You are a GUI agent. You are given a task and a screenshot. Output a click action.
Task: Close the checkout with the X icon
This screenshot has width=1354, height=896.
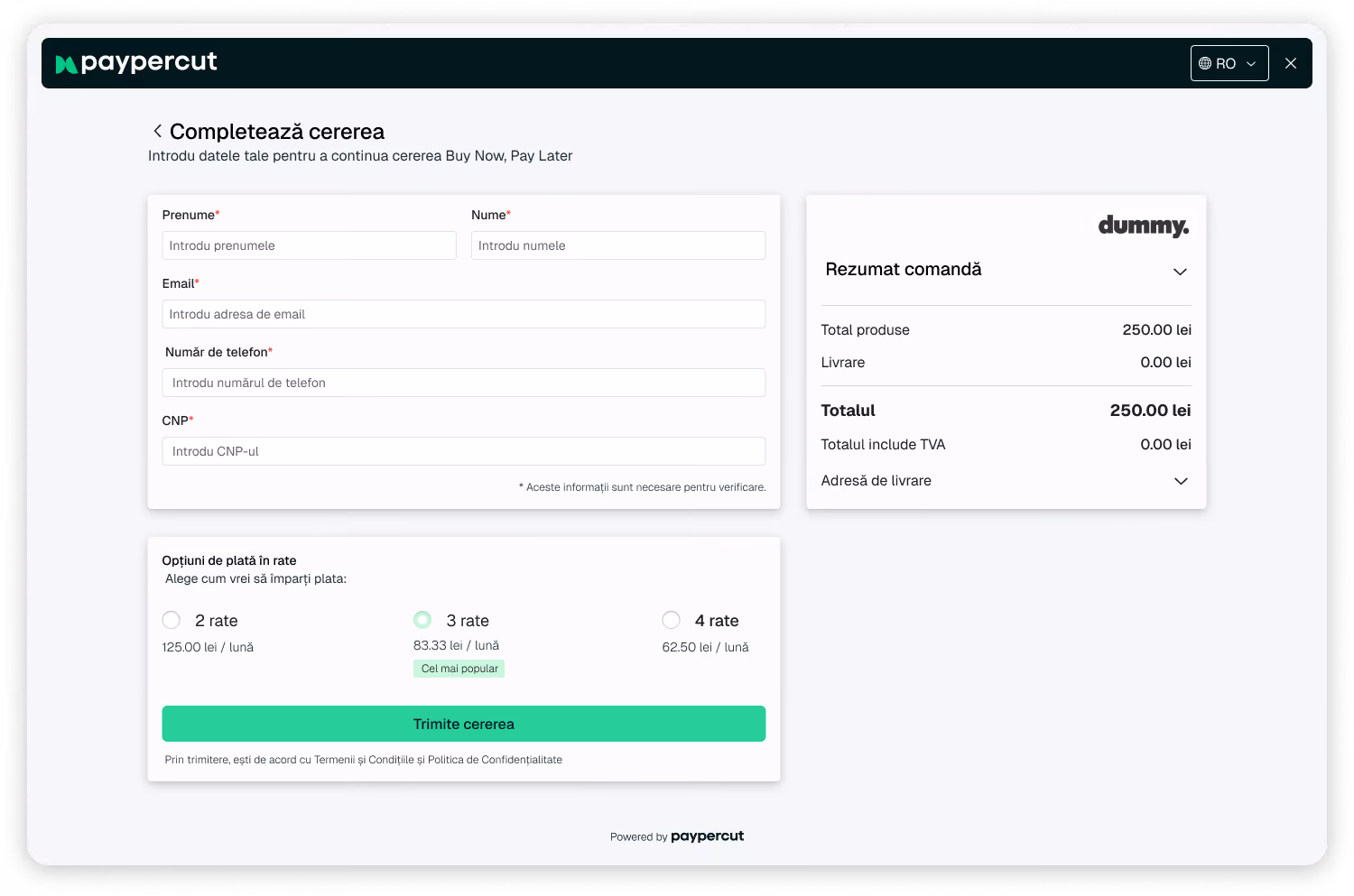1291,63
